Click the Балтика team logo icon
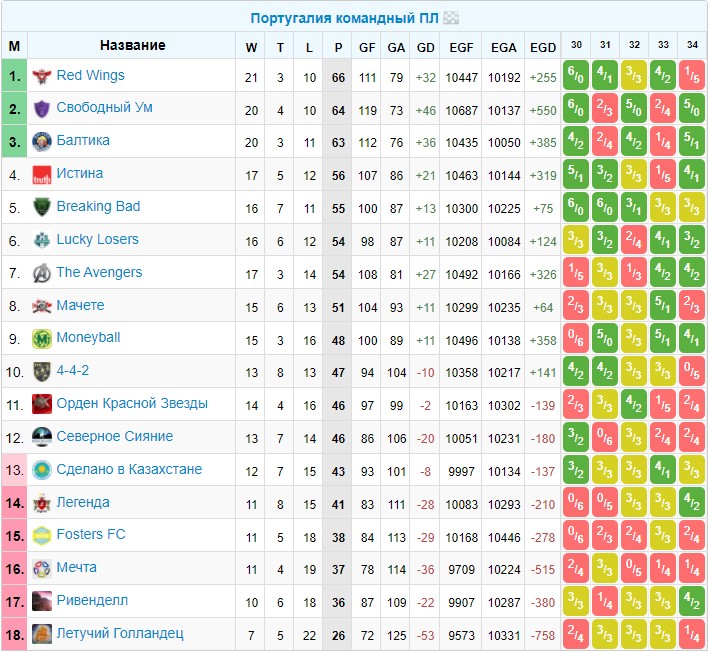This screenshot has height=653, width=708. point(42,141)
